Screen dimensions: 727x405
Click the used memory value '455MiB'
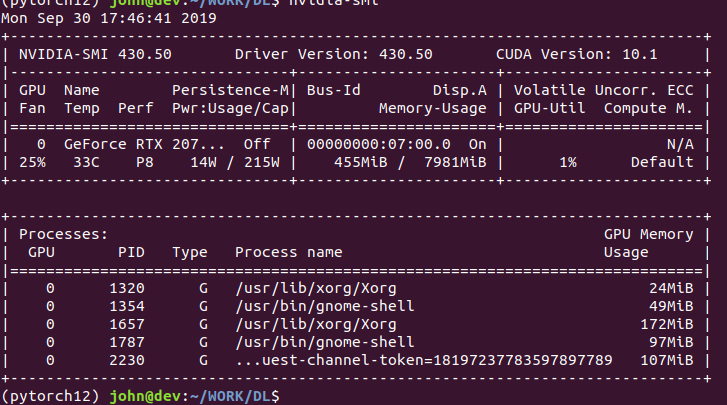point(360,162)
